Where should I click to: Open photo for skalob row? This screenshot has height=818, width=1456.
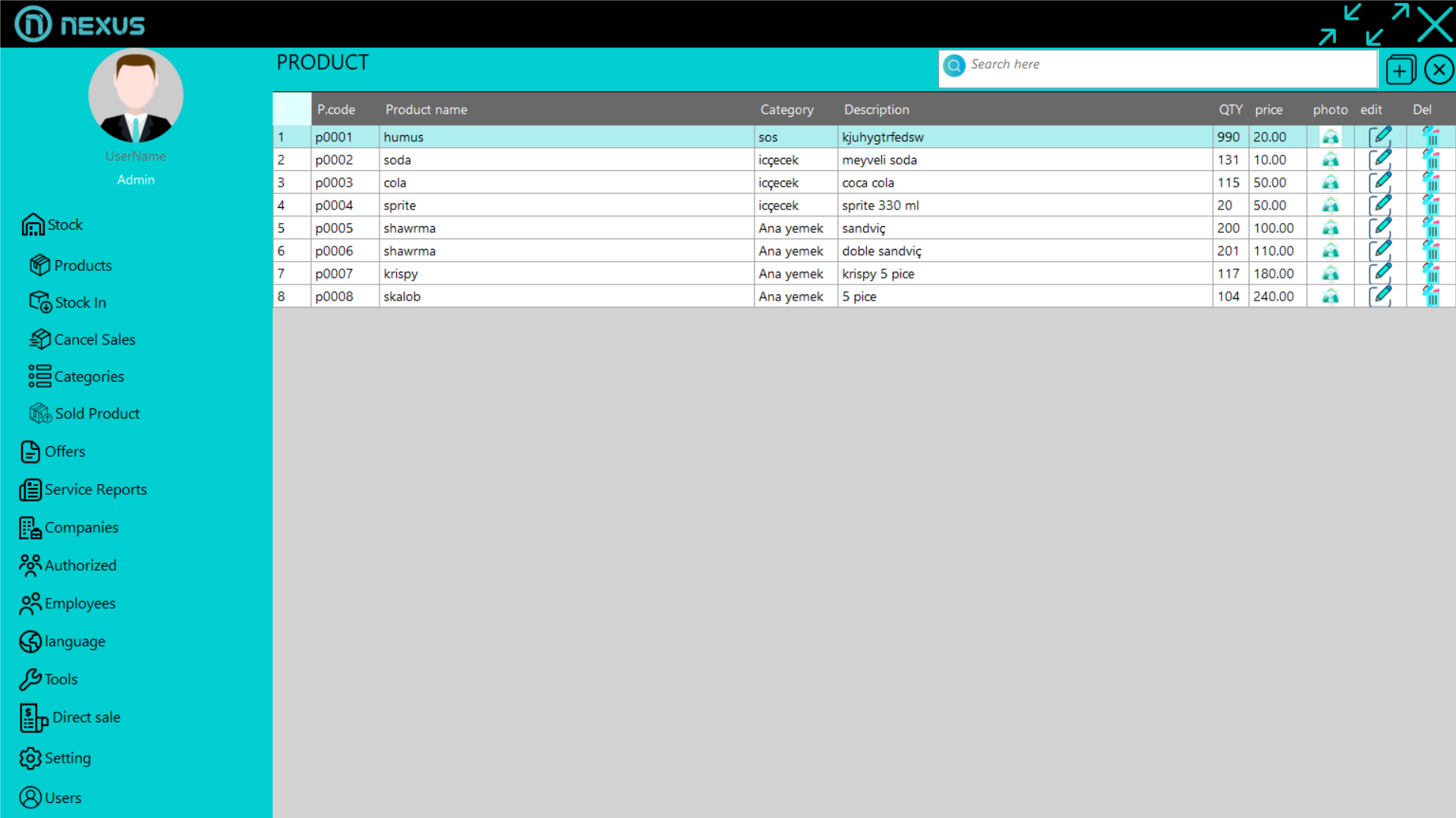pyautogui.click(x=1330, y=297)
